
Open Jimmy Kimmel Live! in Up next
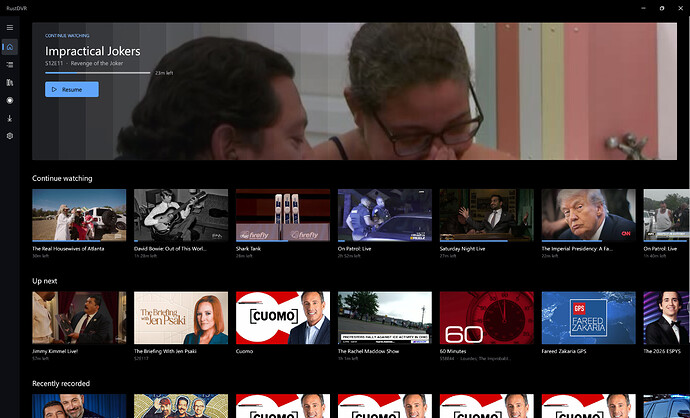click(79, 318)
